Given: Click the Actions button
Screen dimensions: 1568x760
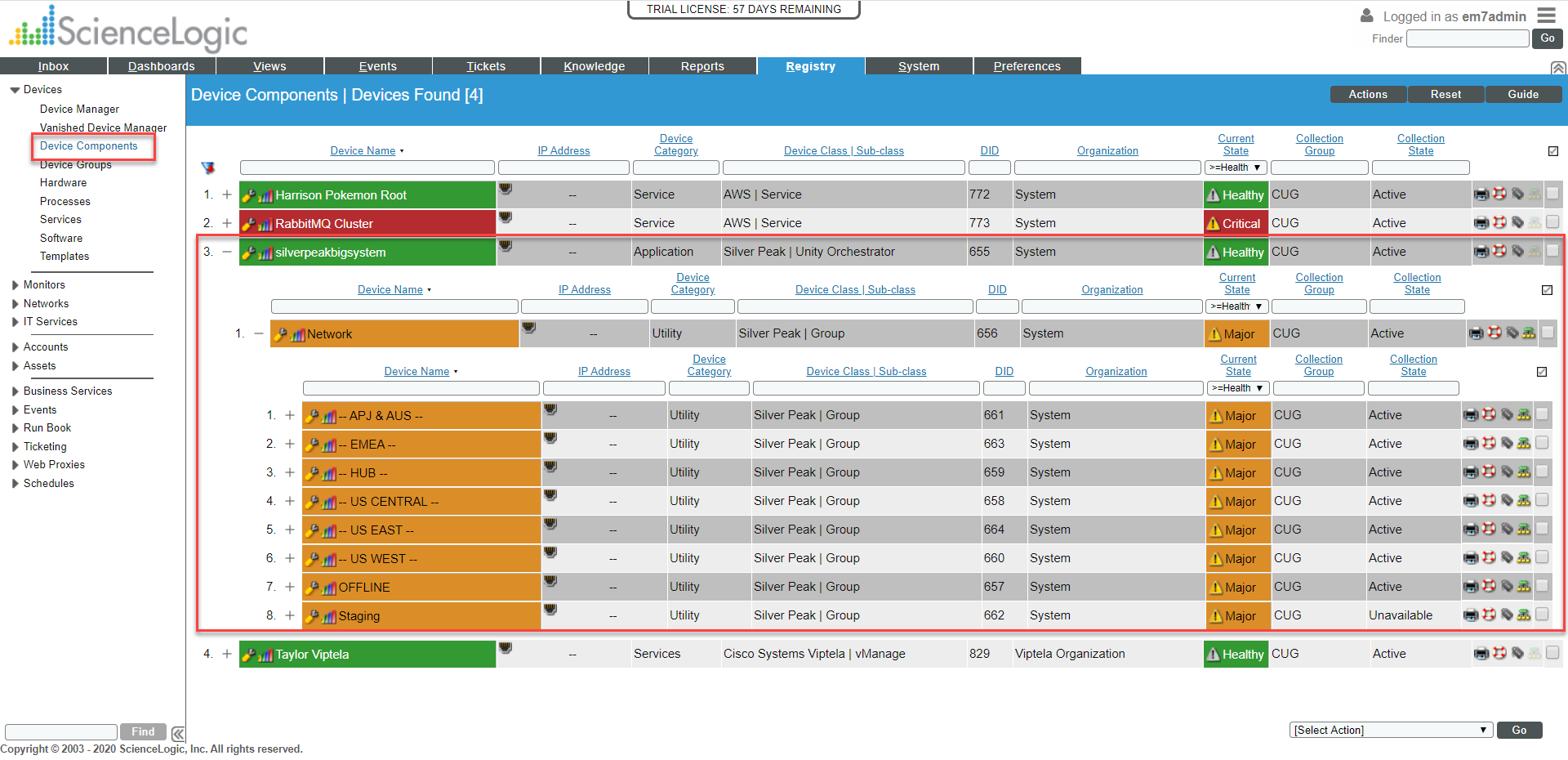Looking at the screenshot, I should (x=1367, y=94).
